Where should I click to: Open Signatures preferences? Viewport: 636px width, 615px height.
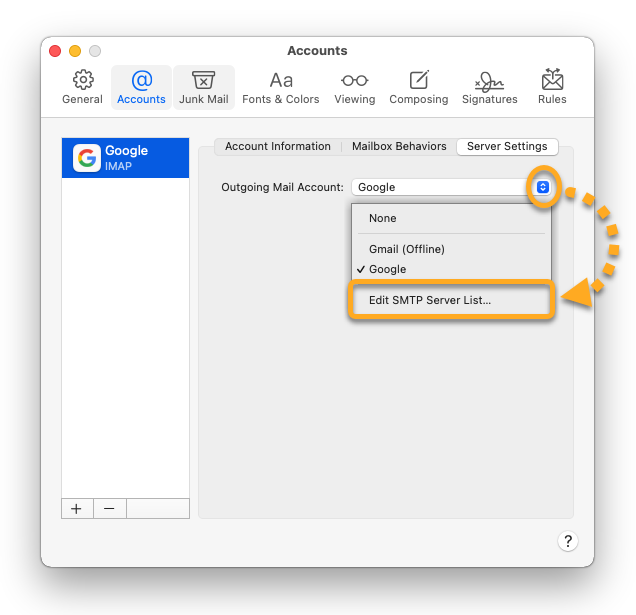[x=489, y=87]
